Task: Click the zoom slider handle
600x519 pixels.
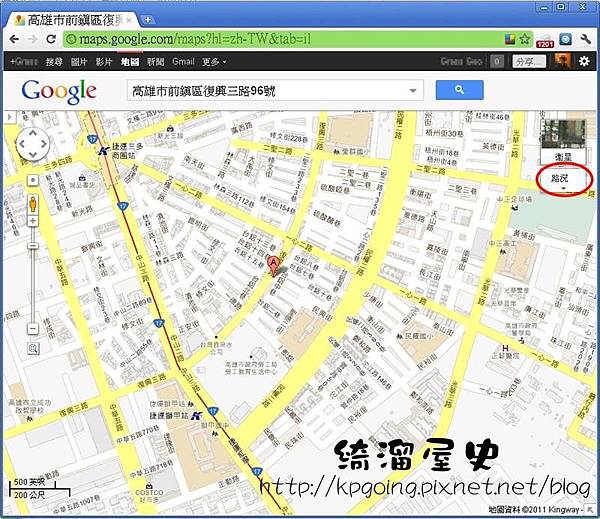Action: point(33,245)
